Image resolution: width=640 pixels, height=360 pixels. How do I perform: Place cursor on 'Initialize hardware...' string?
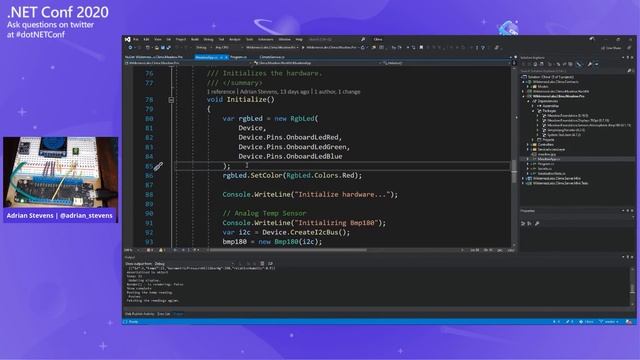pos(342,195)
